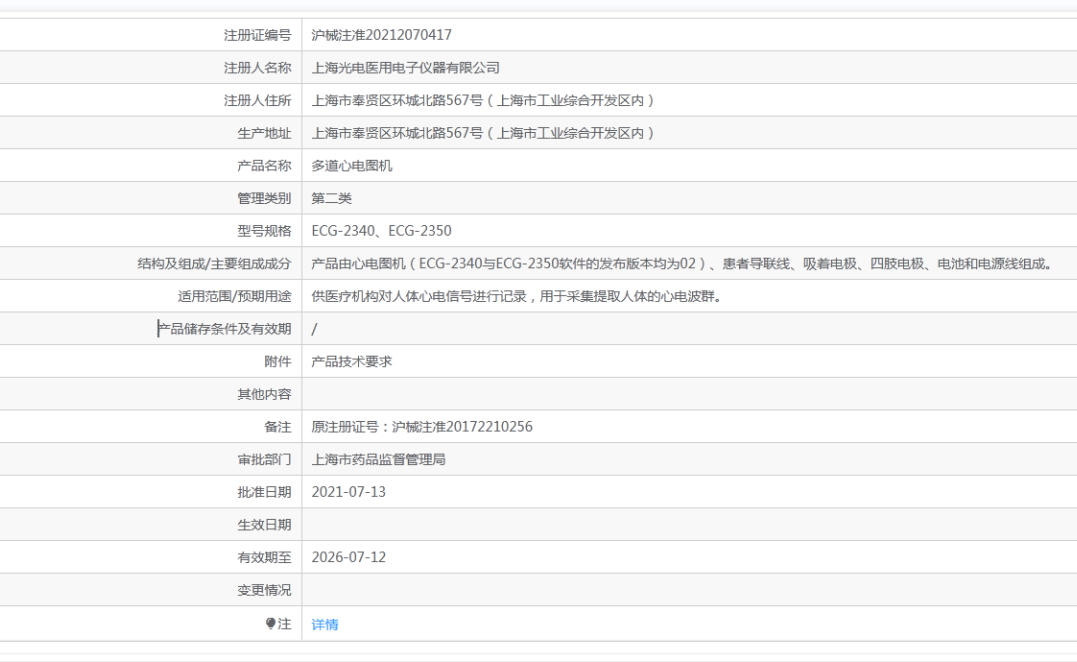The height and width of the screenshot is (662, 1077).
Task: Click the 备注 label
Action: [277, 427]
